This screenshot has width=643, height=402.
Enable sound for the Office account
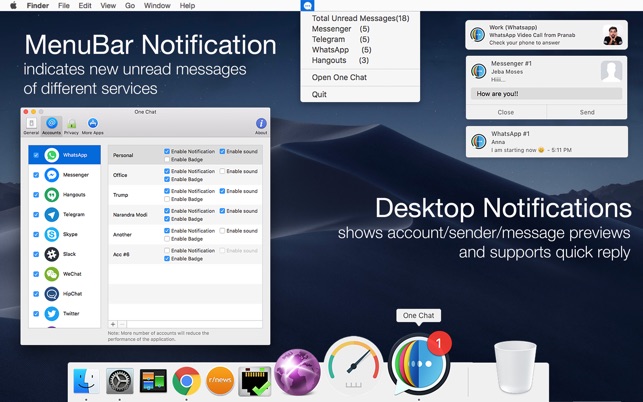(x=223, y=171)
